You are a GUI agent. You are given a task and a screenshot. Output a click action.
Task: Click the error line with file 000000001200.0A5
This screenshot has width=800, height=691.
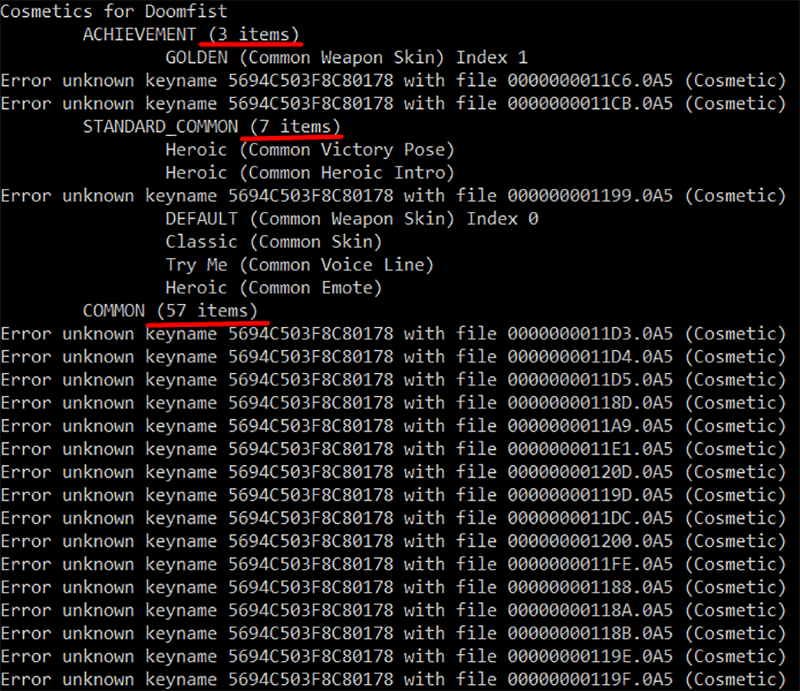[393, 541]
